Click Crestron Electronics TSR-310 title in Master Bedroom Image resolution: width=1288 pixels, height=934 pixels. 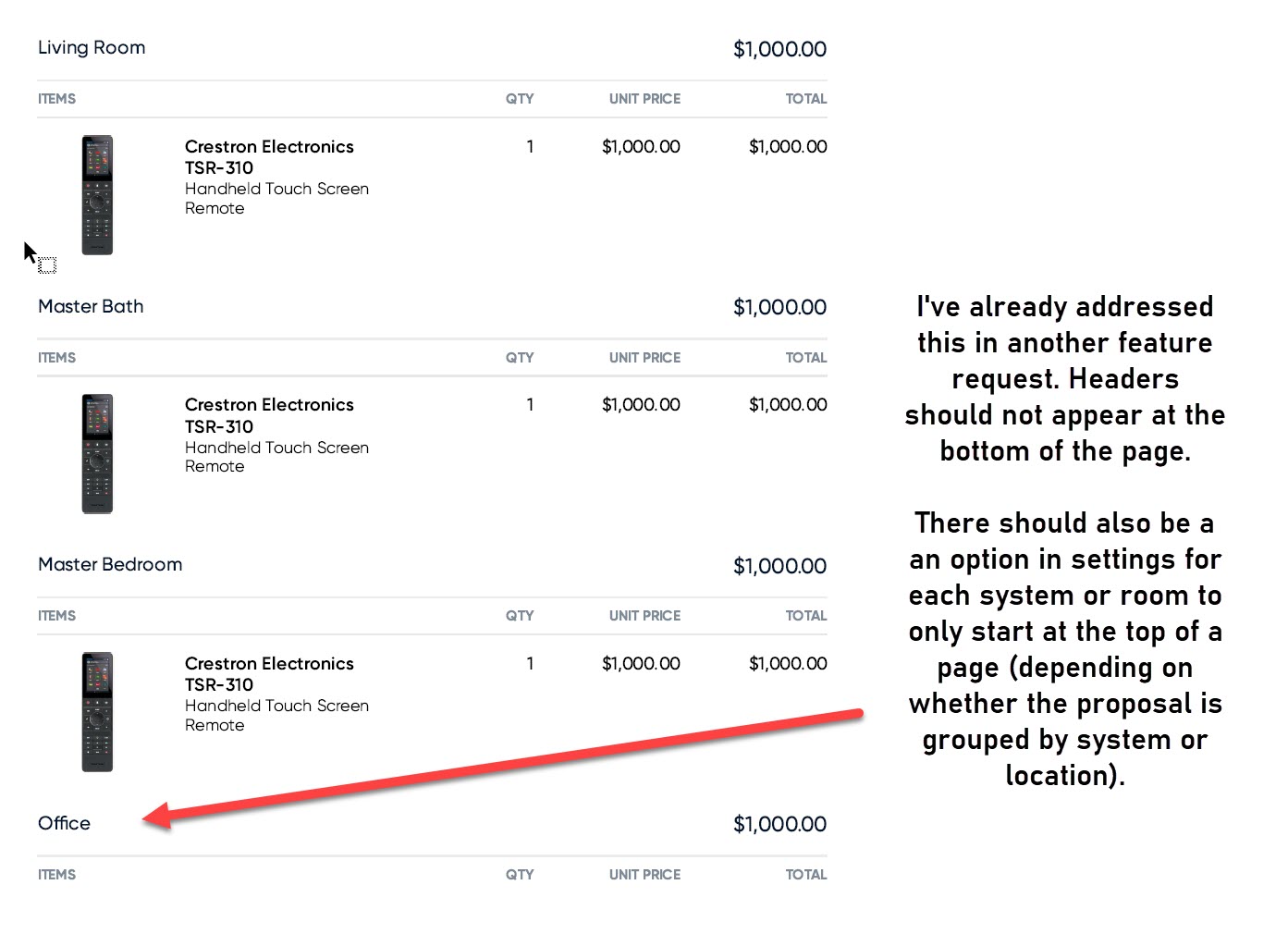pos(269,674)
